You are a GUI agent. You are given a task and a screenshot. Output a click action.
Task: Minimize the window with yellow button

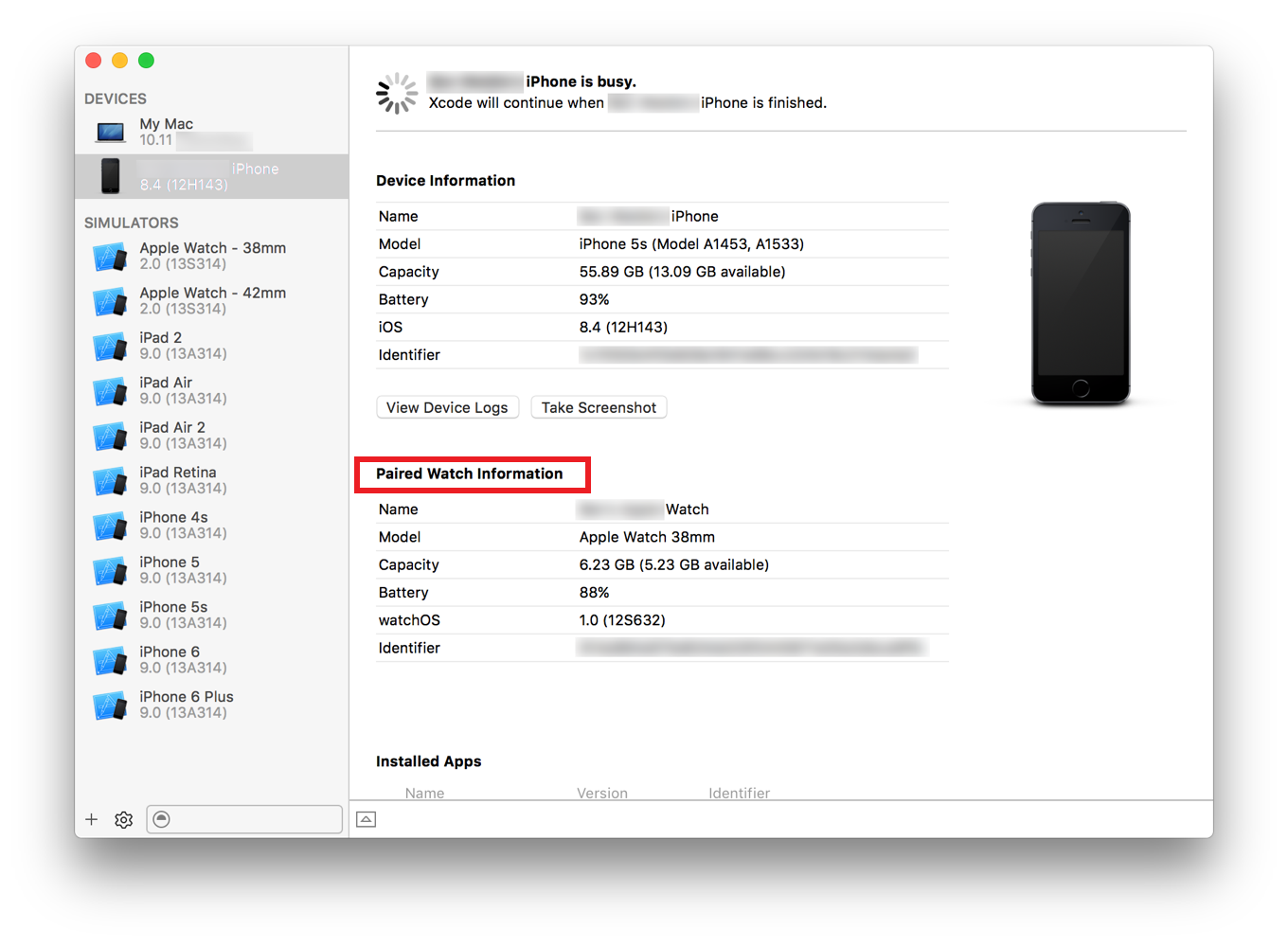point(119,61)
